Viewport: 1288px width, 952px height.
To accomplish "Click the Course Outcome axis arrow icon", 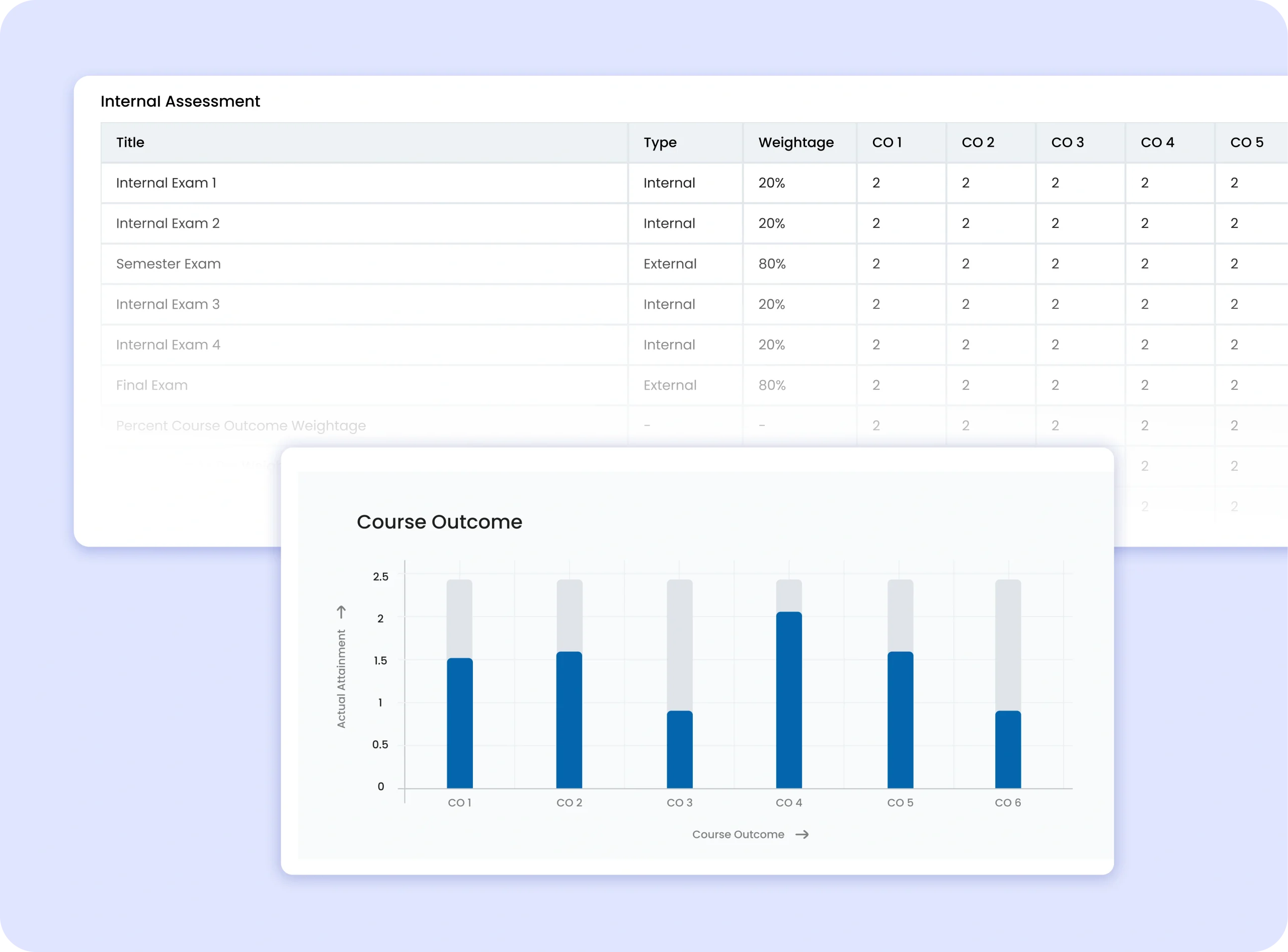I will coord(802,834).
